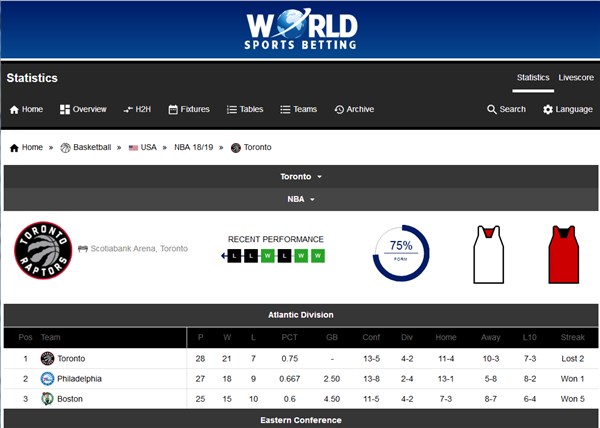This screenshot has height=428, width=600.
Task: Click the 75% form progress circle
Action: 401,253
